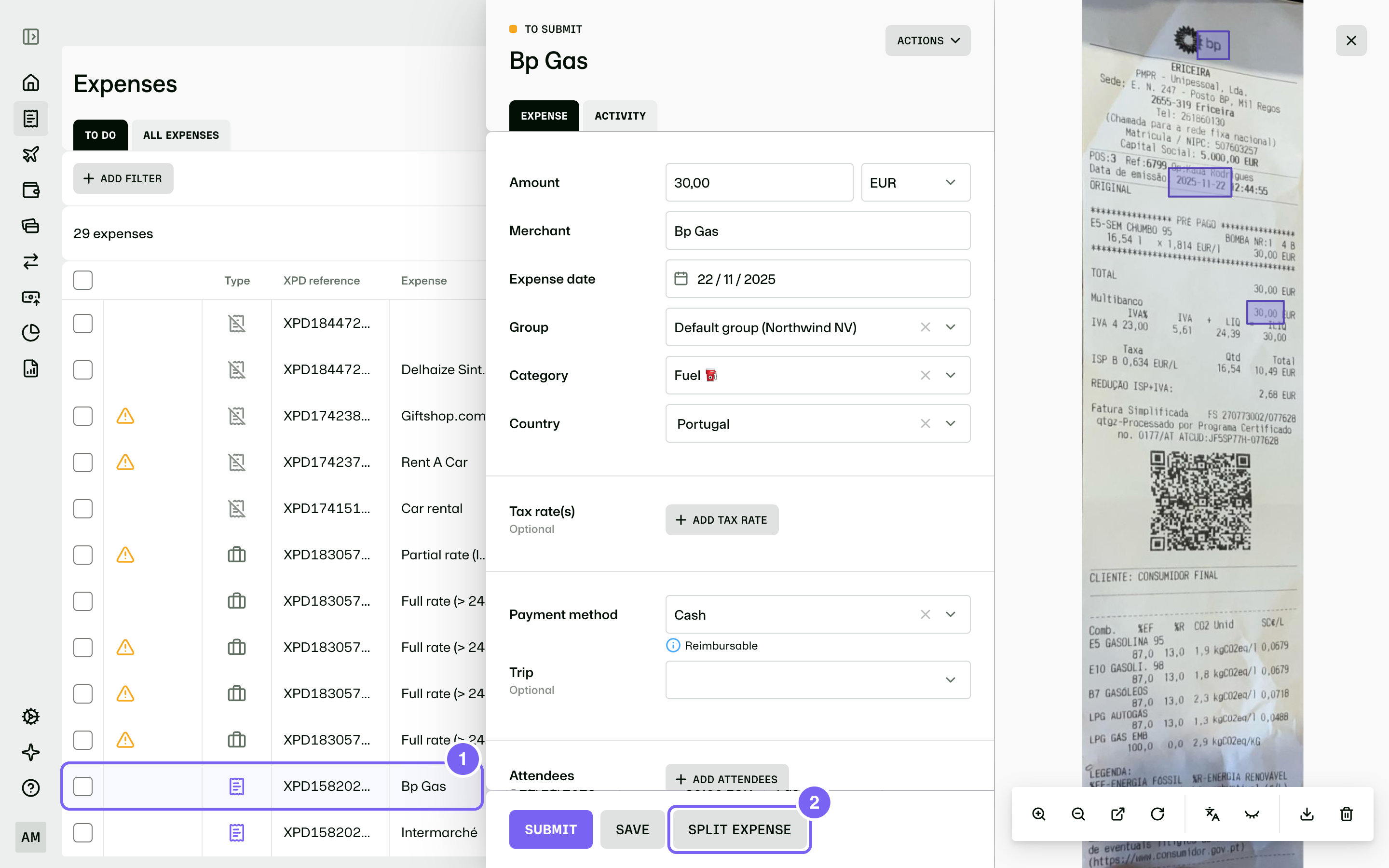Zoom out of the receipt image
This screenshot has width=1389, height=868.
[x=1078, y=814]
